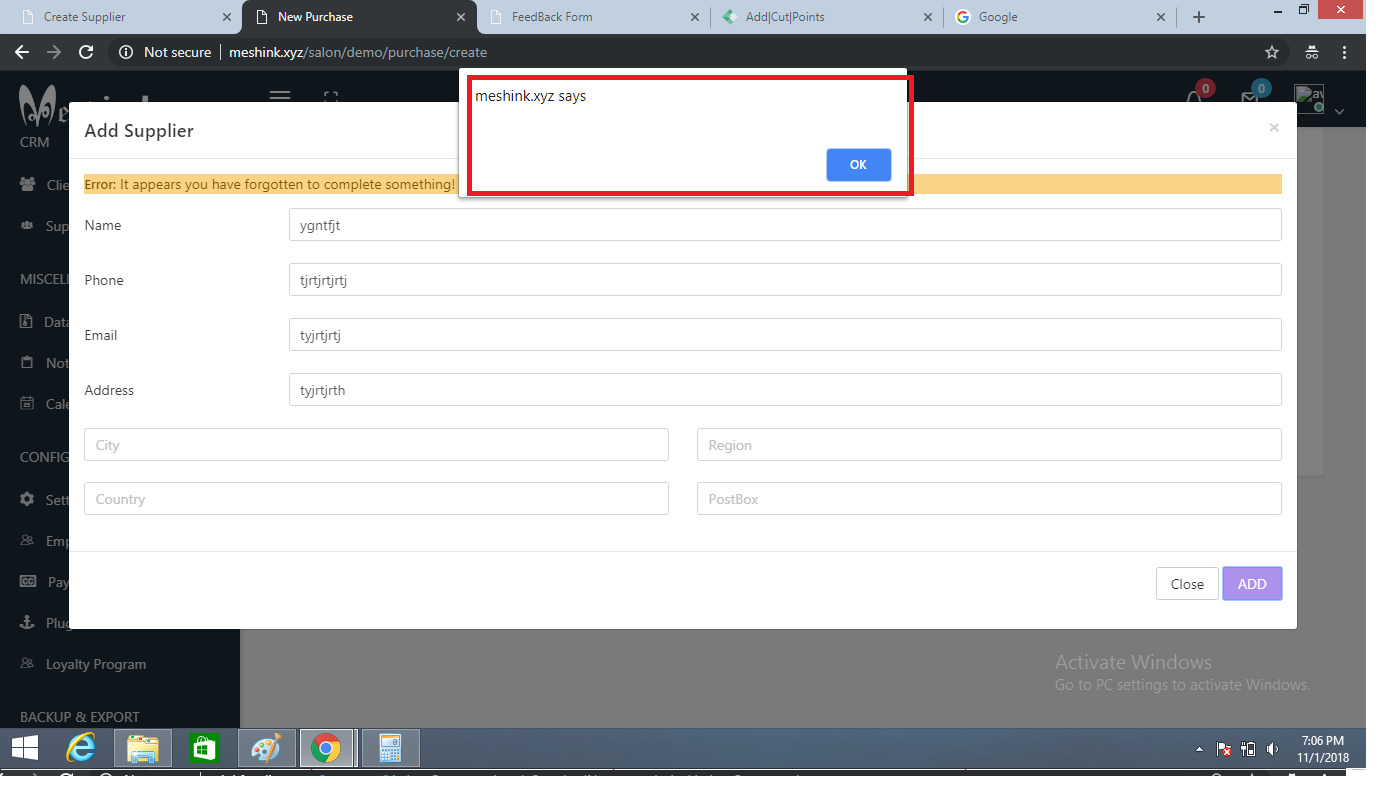The width and height of the screenshot is (1380, 796).
Task: Click the Loyalty Program sidebar icon
Action: [x=27, y=664]
